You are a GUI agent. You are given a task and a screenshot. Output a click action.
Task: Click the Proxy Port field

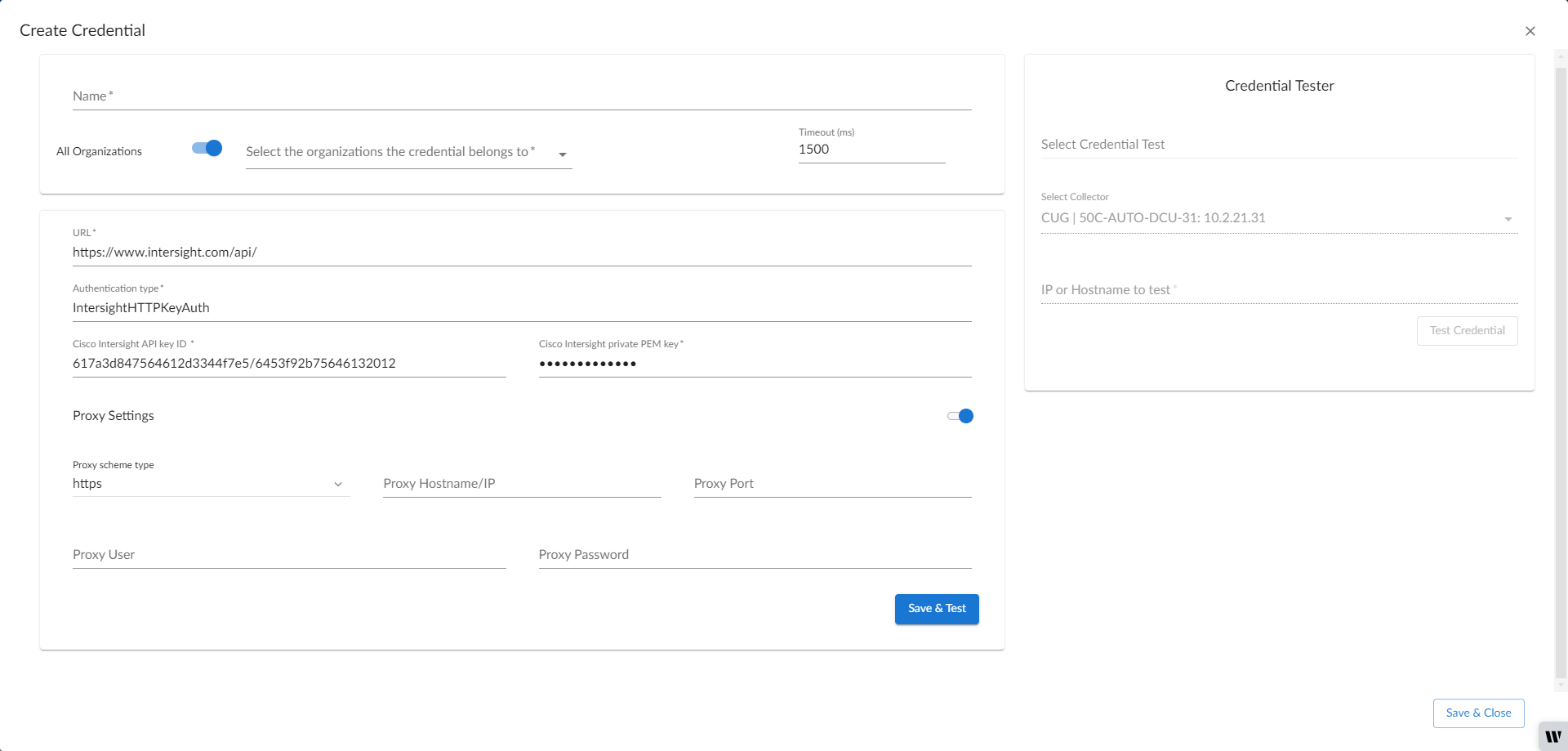[x=832, y=484]
